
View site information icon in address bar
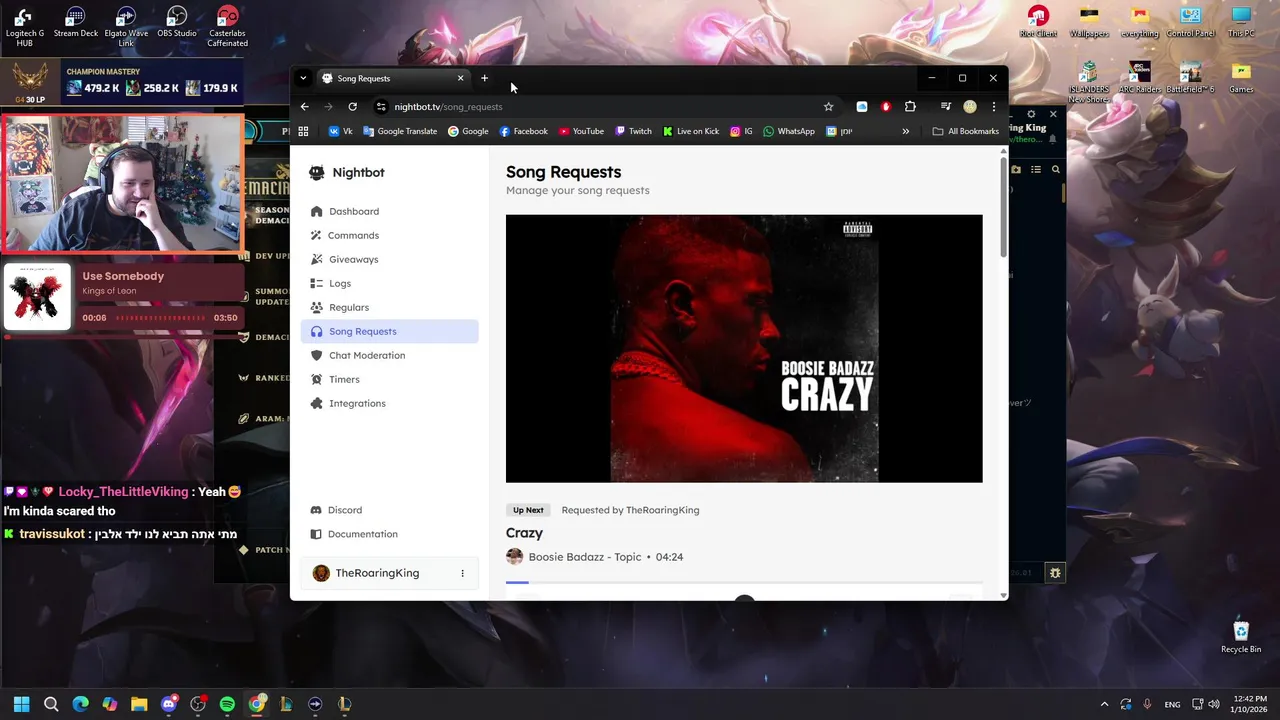381,106
